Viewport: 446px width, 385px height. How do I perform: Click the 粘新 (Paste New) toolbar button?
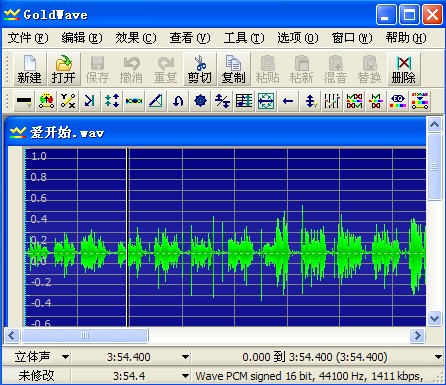[x=302, y=69]
